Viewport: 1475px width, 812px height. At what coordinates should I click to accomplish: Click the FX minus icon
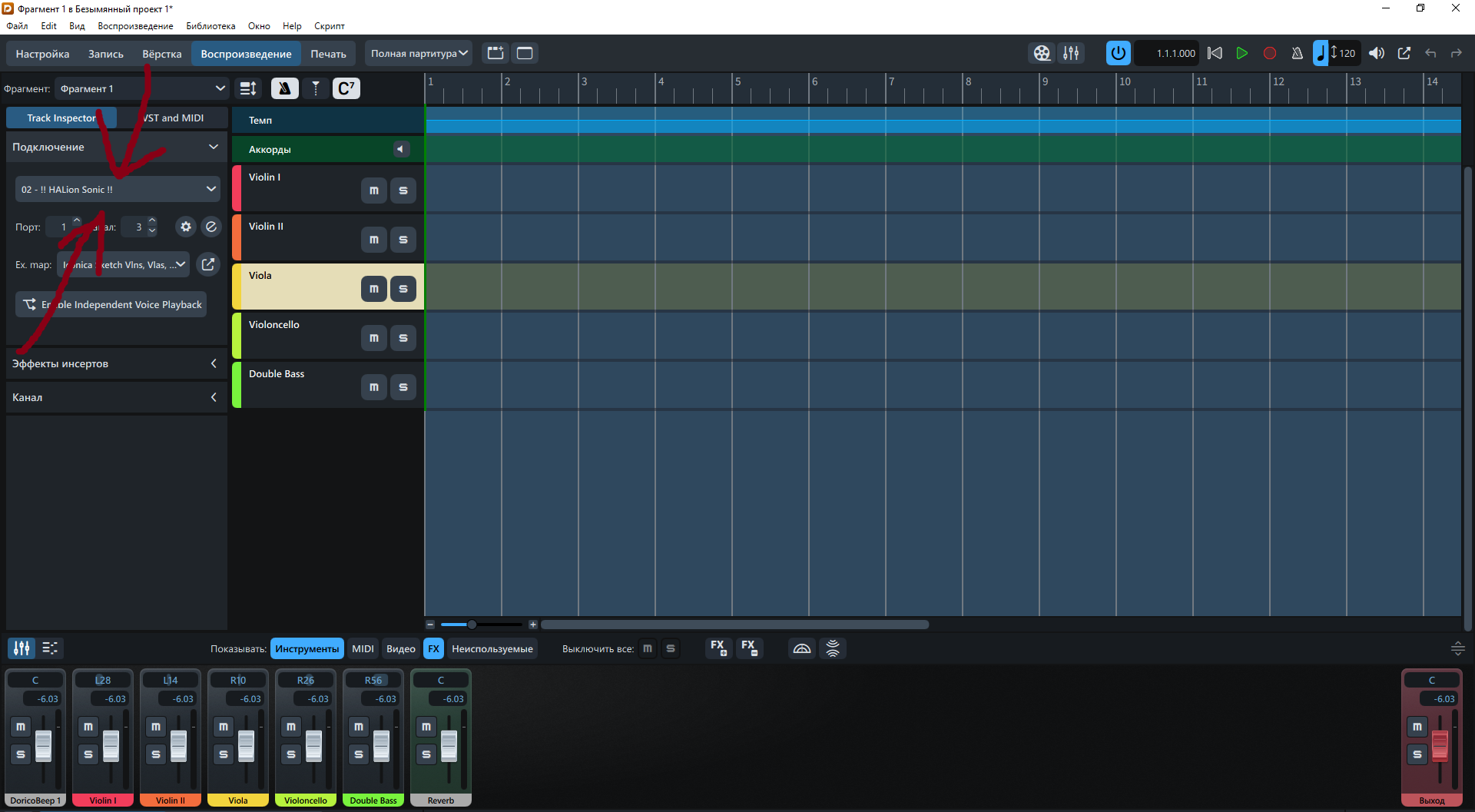click(749, 648)
